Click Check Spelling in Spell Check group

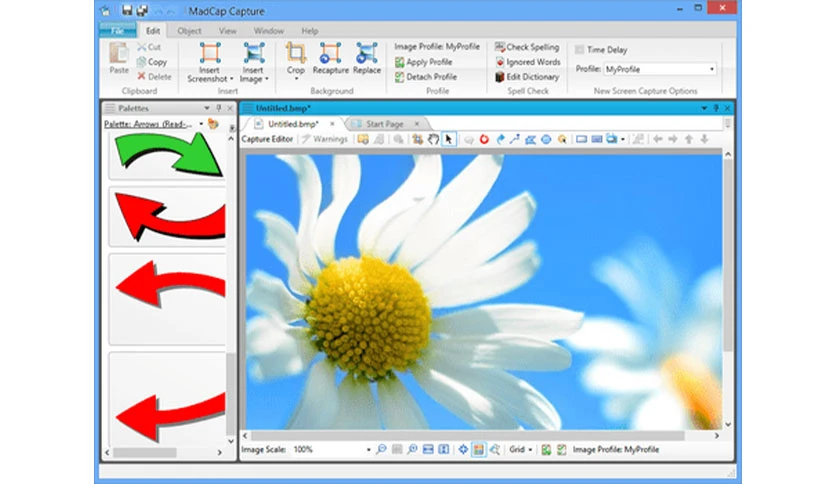pos(527,47)
